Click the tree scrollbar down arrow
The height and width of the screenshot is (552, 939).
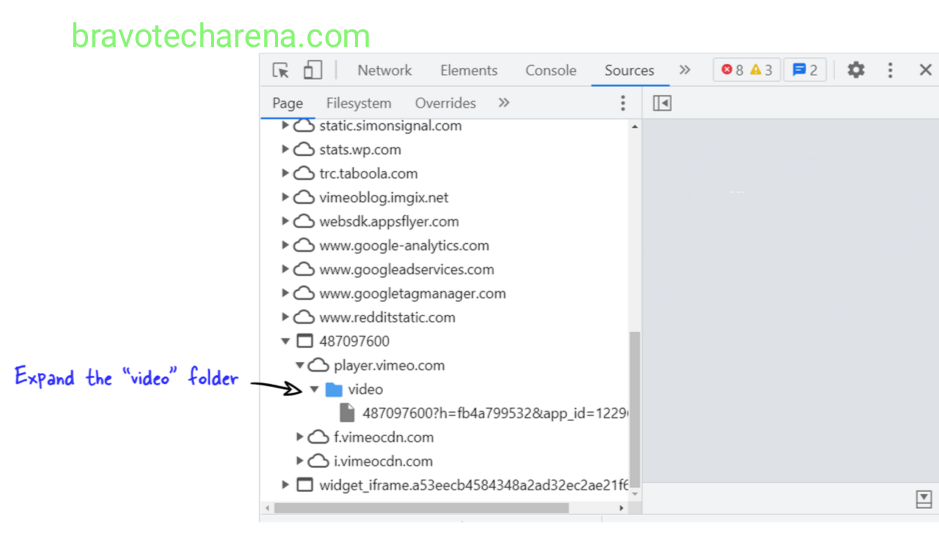click(635, 494)
